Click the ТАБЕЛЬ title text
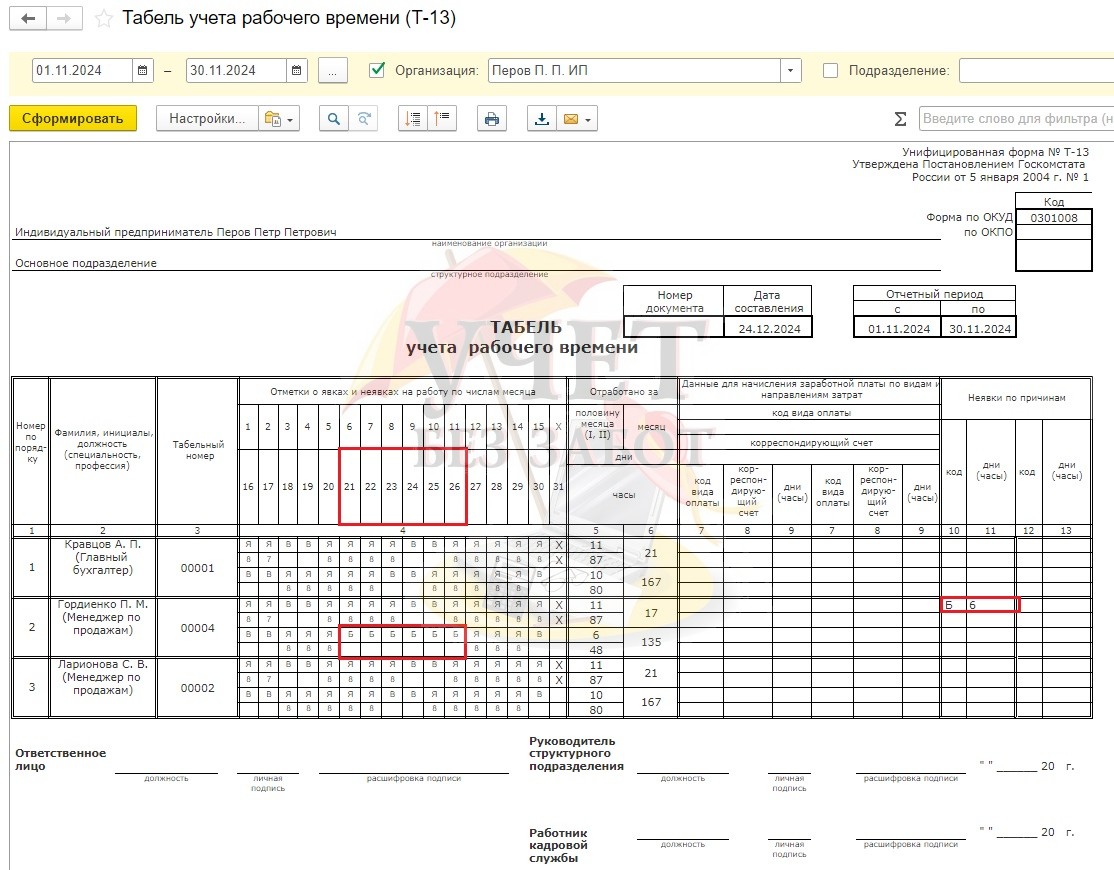Image resolution: width=1114 pixels, height=870 pixels. click(x=526, y=327)
